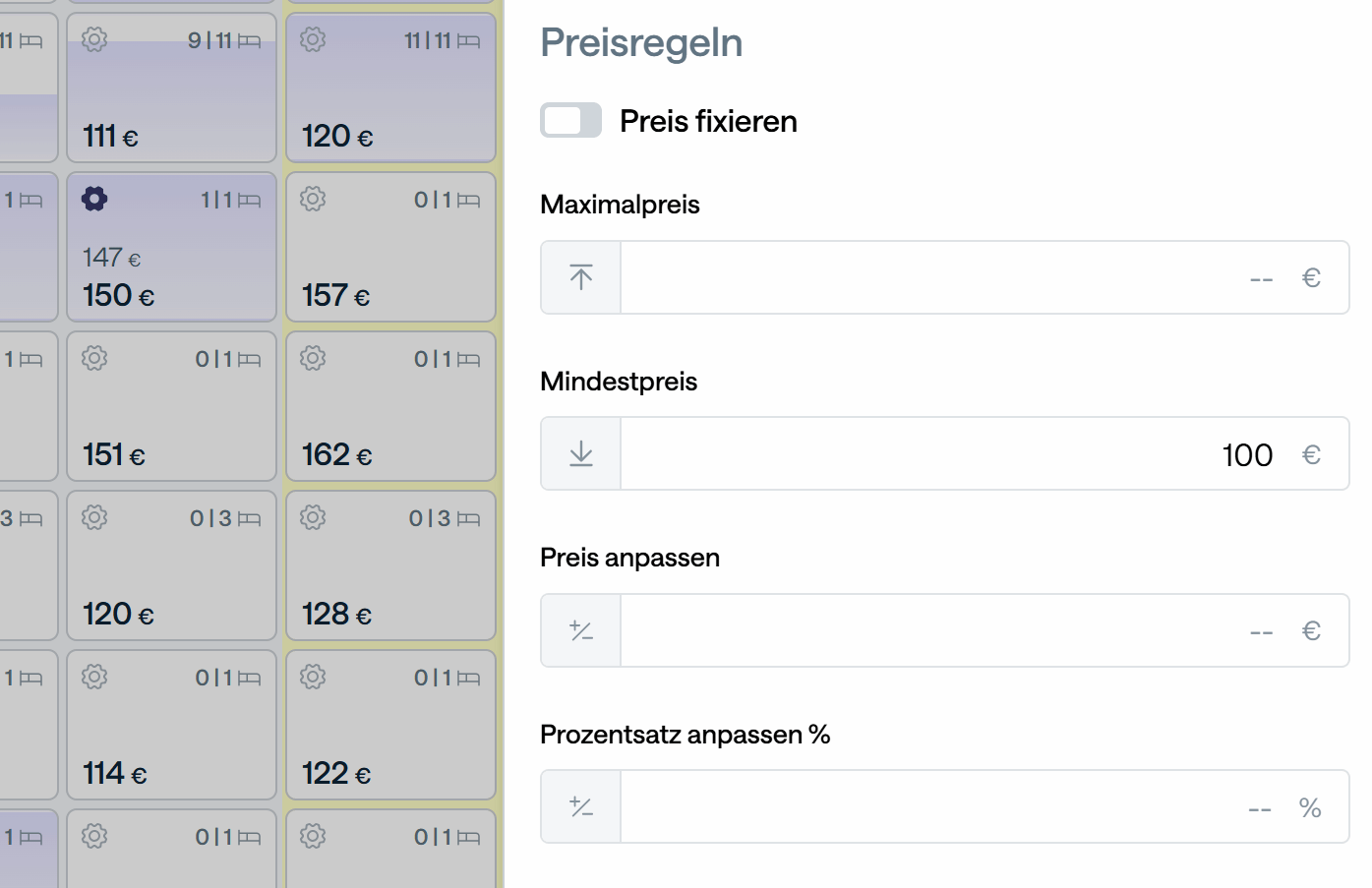Open settings gear on the 157 € cell
1372x888 pixels.
[313, 199]
